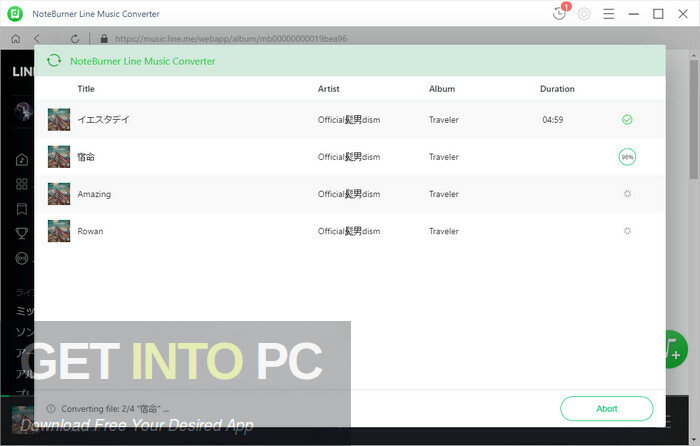Click Traveler album in 宿命 row
The width and height of the screenshot is (700, 446).
click(x=444, y=157)
